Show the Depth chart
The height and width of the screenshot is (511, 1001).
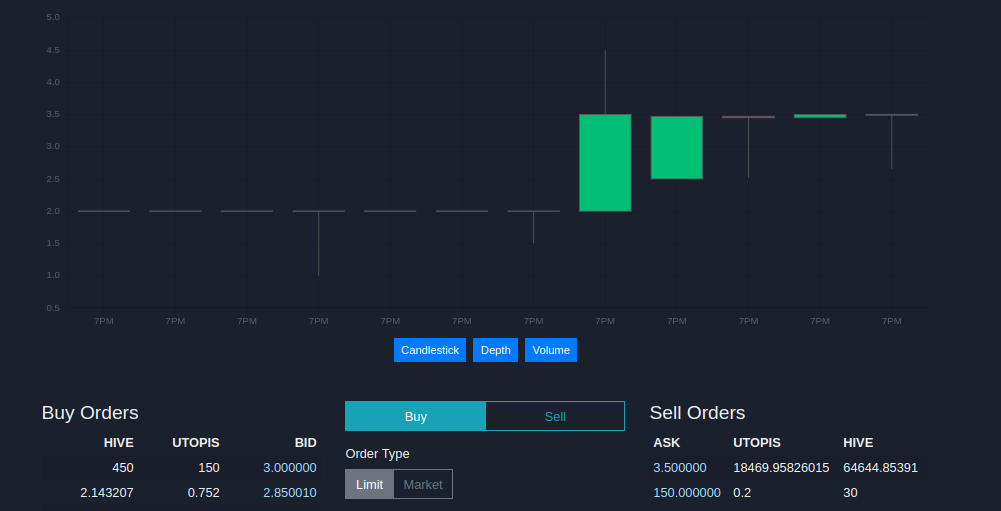point(495,350)
